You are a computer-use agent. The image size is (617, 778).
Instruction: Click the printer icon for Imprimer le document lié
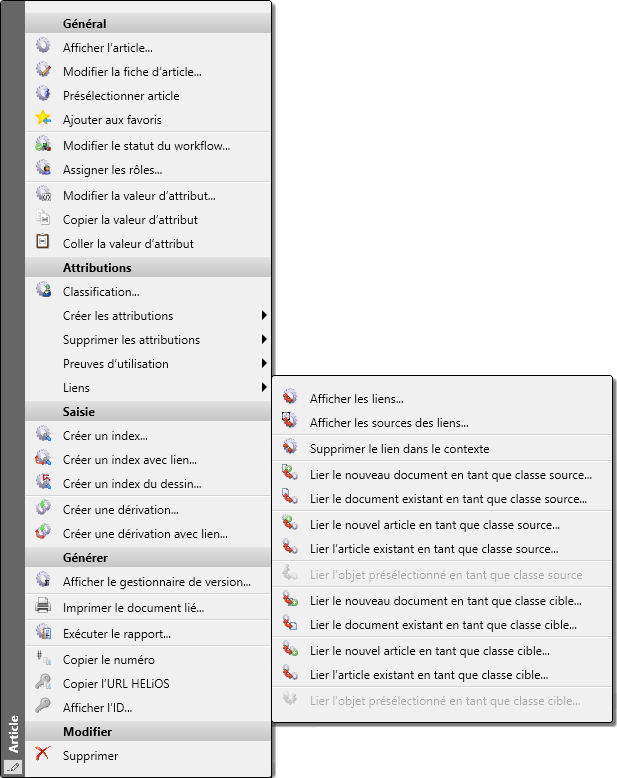tap(43, 605)
